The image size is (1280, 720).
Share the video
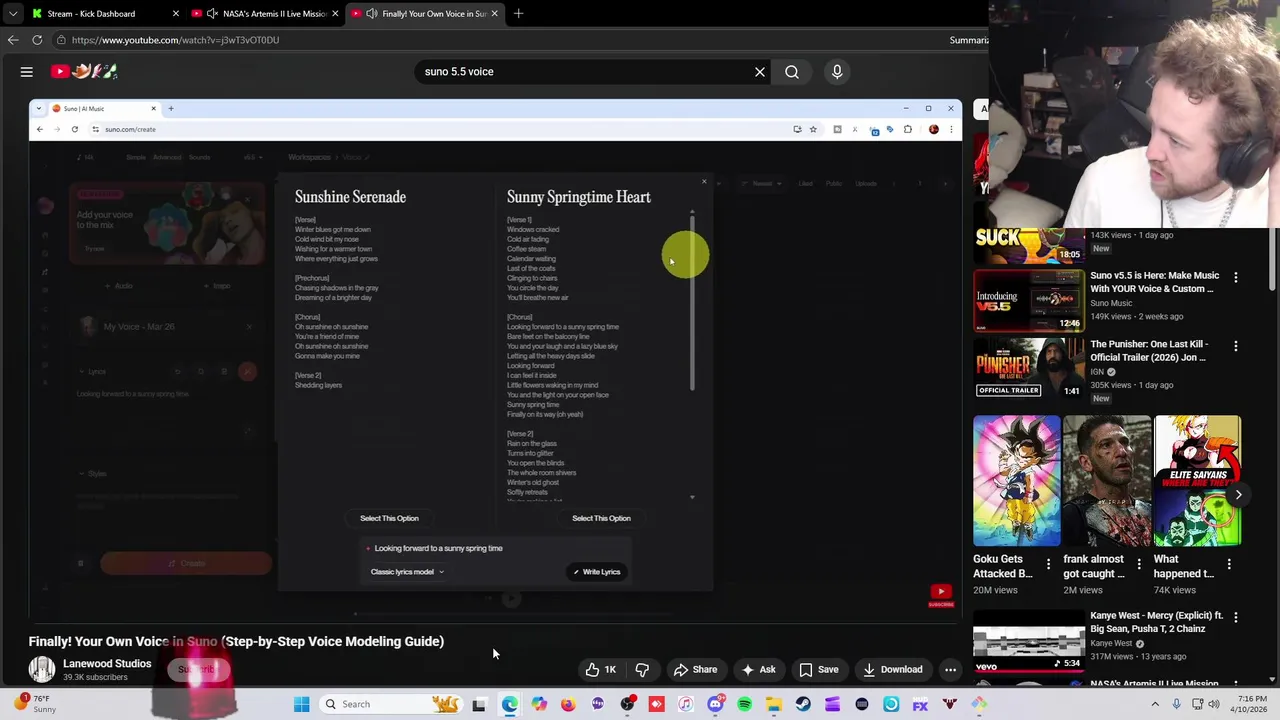(695, 670)
